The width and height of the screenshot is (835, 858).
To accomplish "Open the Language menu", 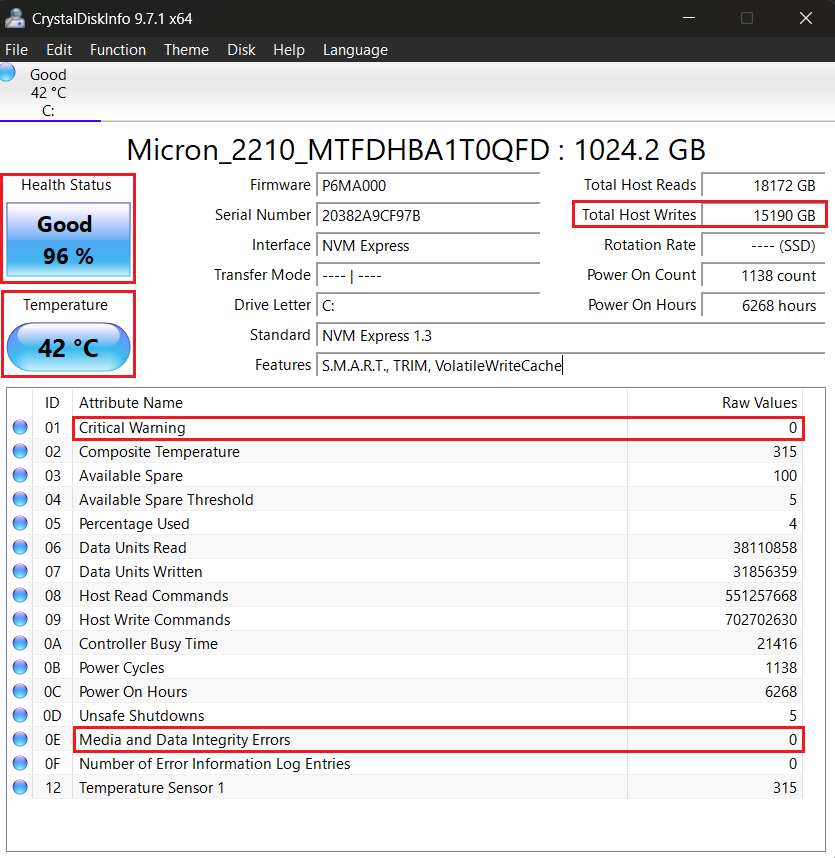I will 355,50.
